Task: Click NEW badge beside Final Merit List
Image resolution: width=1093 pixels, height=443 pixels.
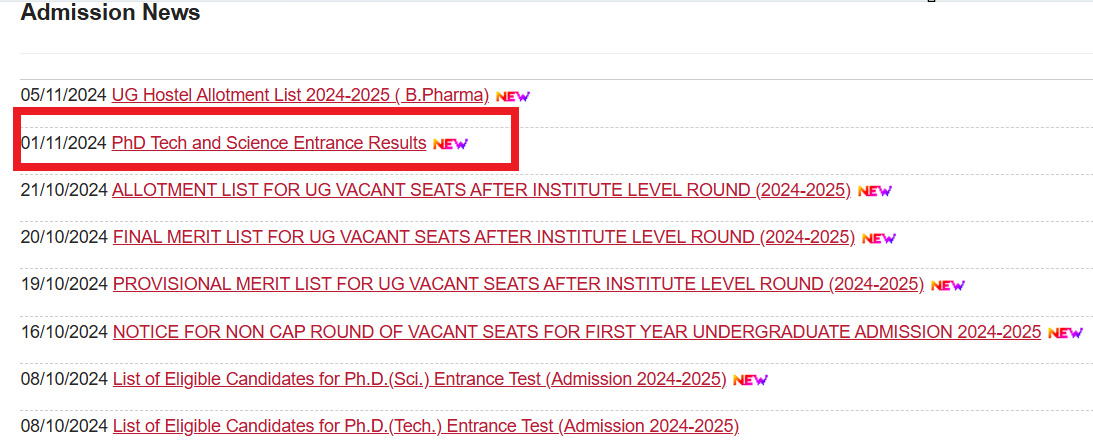Action: point(879,238)
